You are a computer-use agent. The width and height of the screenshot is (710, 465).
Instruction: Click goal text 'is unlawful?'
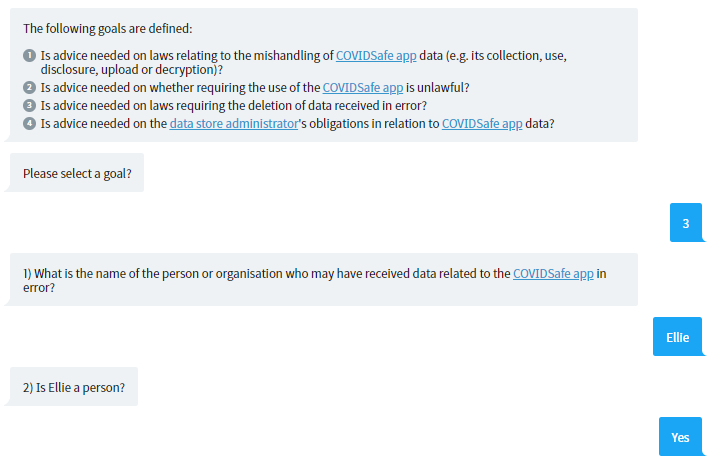click(437, 87)
